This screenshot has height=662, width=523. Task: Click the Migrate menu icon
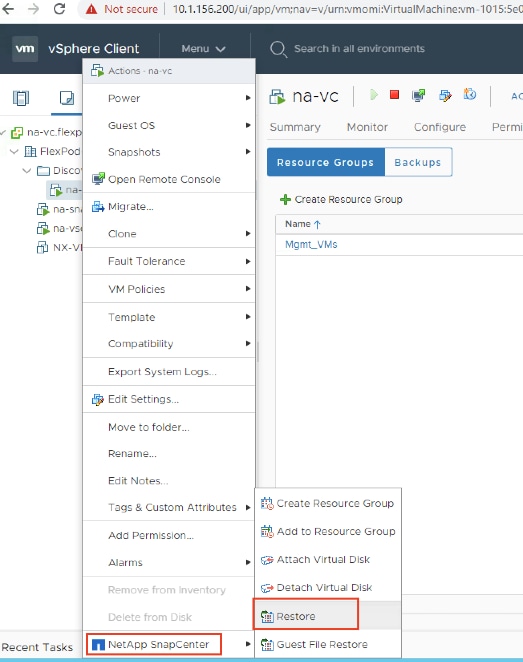[x=98, y=206]
